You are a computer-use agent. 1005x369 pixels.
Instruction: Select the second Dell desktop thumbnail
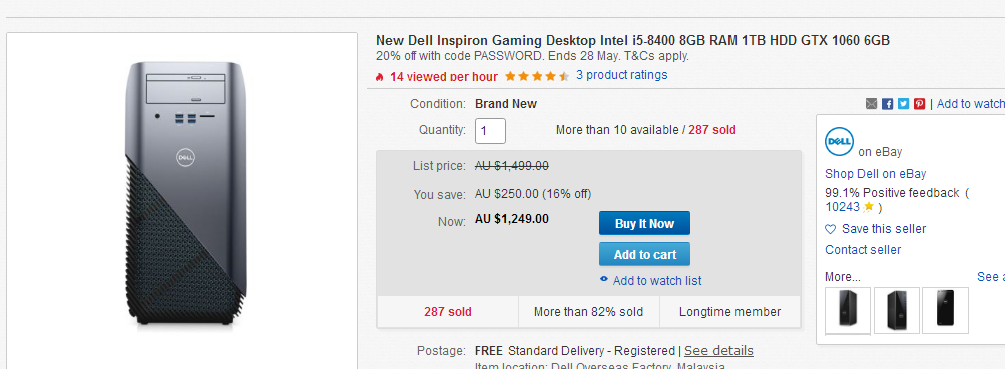[897, 310]
